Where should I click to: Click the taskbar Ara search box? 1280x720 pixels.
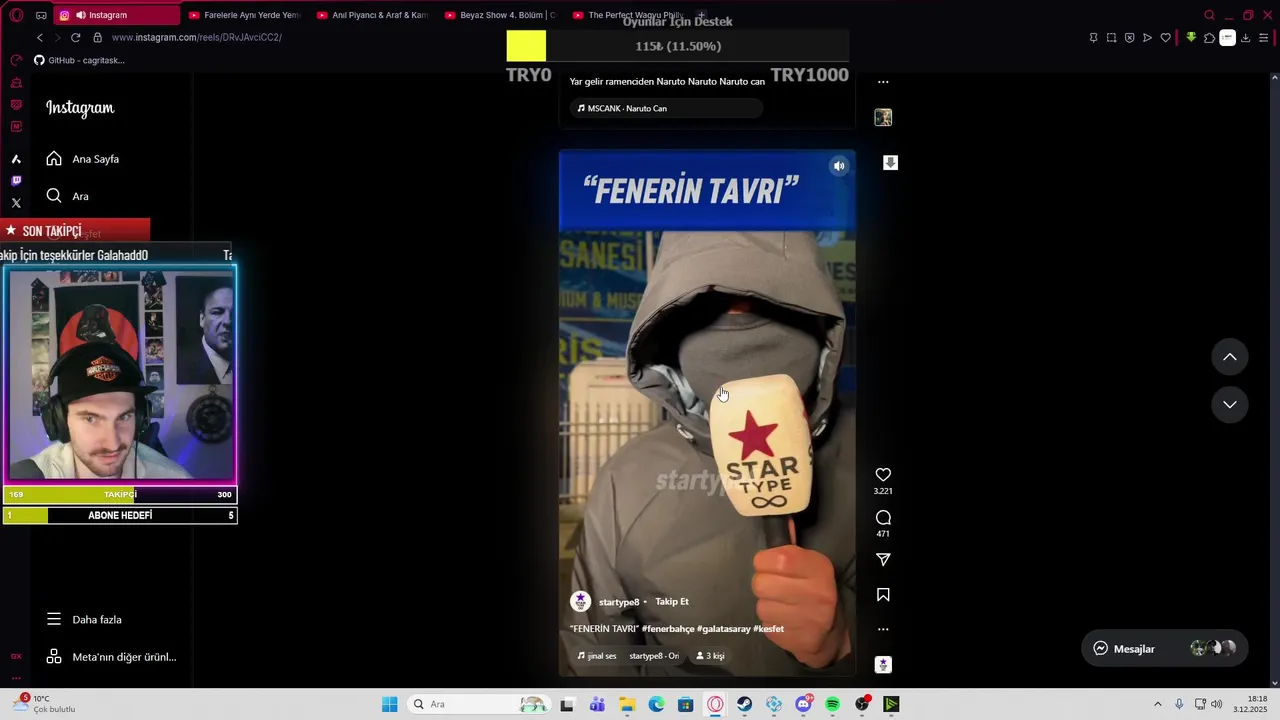click(479, 704)
